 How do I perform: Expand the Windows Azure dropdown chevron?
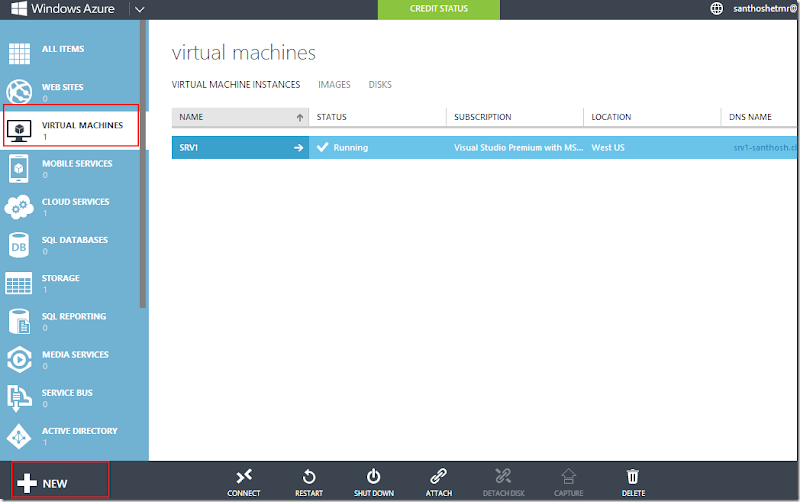tap(139, 9)
